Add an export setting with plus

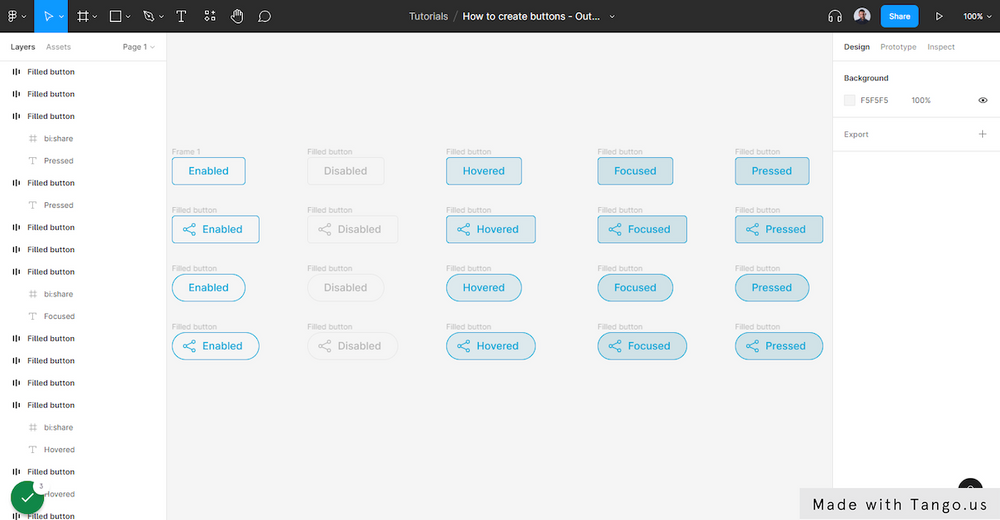982,134
